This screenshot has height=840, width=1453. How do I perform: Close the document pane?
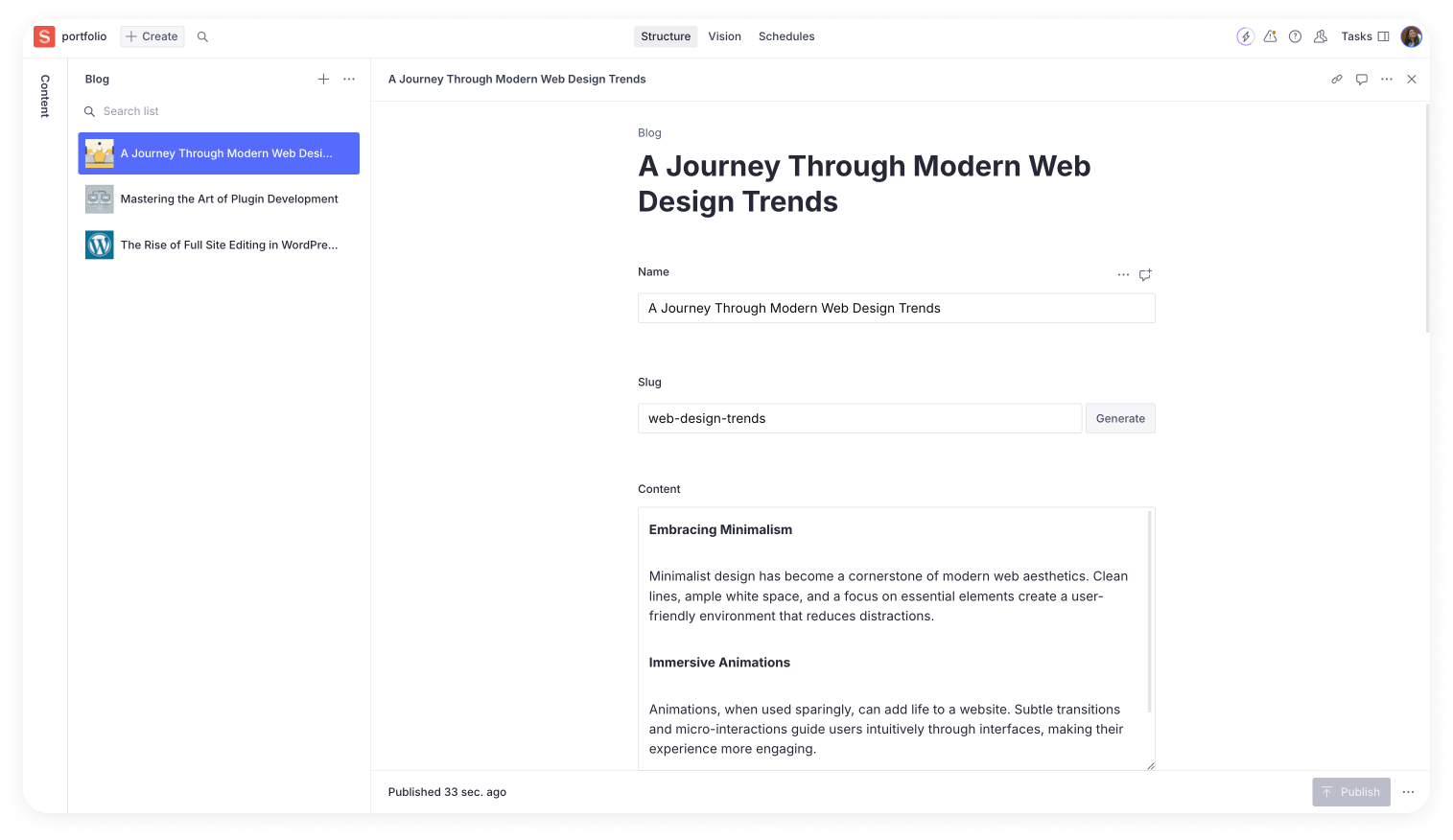coord(1412,80)
